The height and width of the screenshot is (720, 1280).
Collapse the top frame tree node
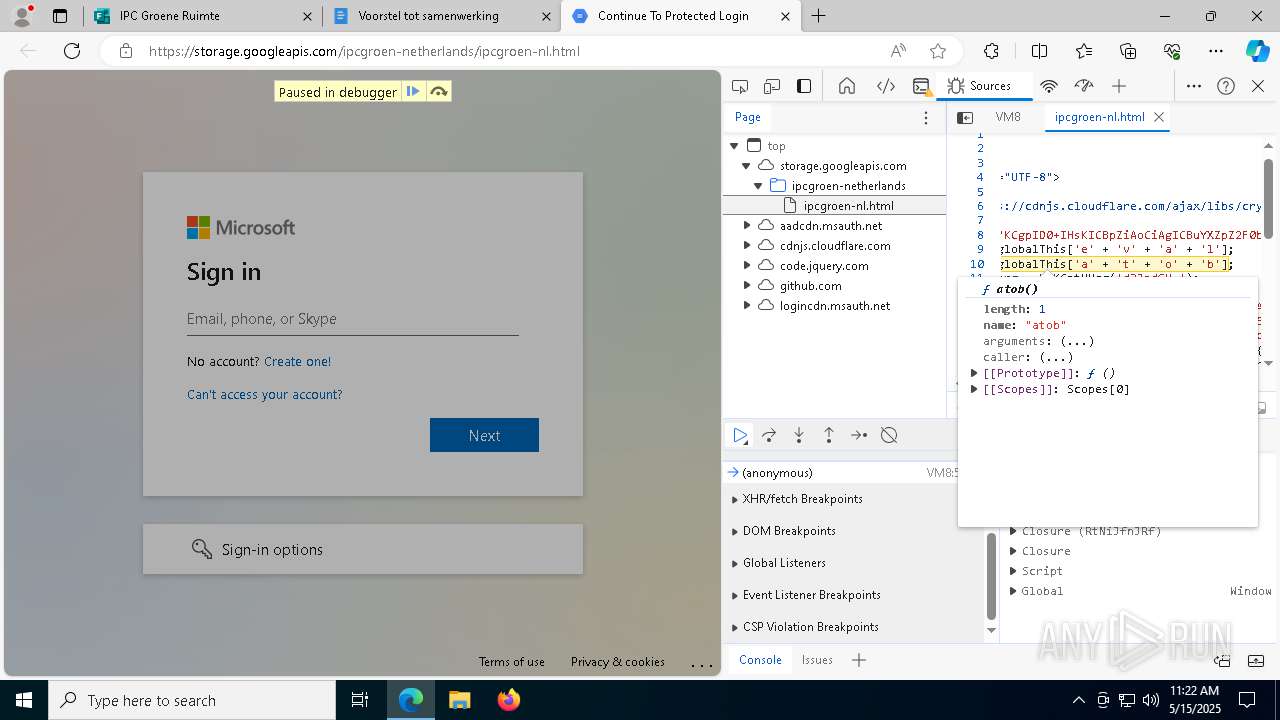[734, 146]
